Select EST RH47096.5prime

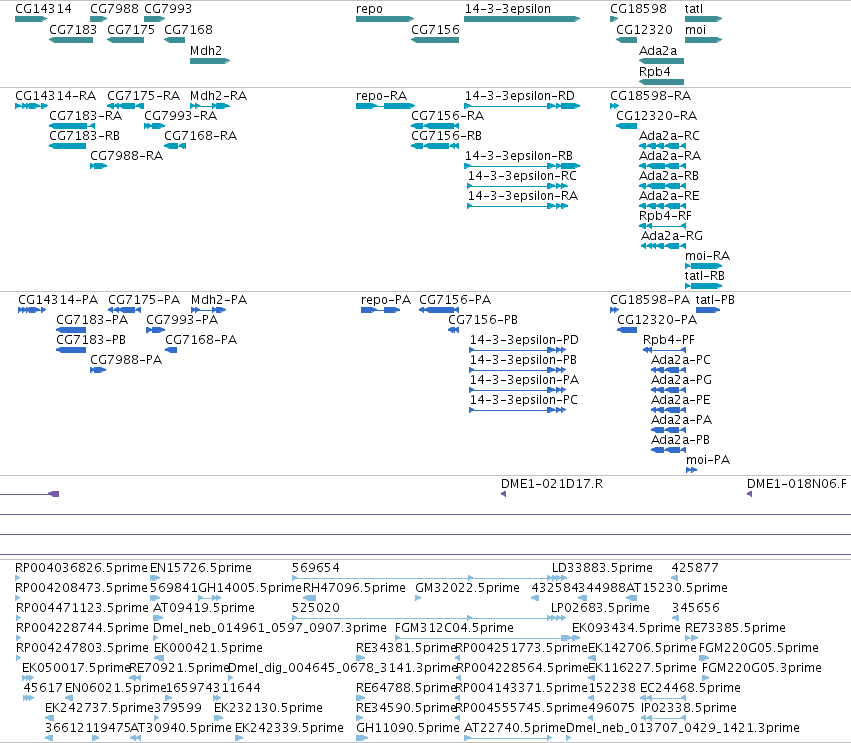tap(309, 598)
